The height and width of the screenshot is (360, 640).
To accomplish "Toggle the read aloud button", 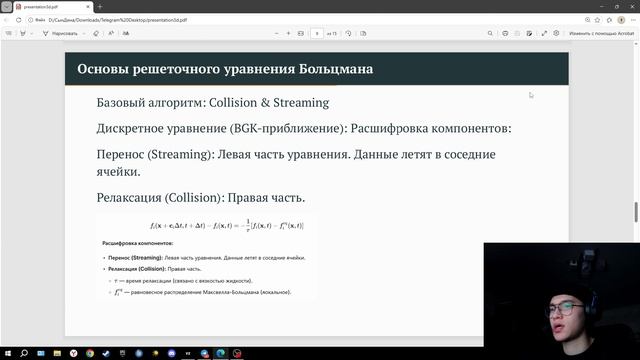I will [x=111, y=33].
